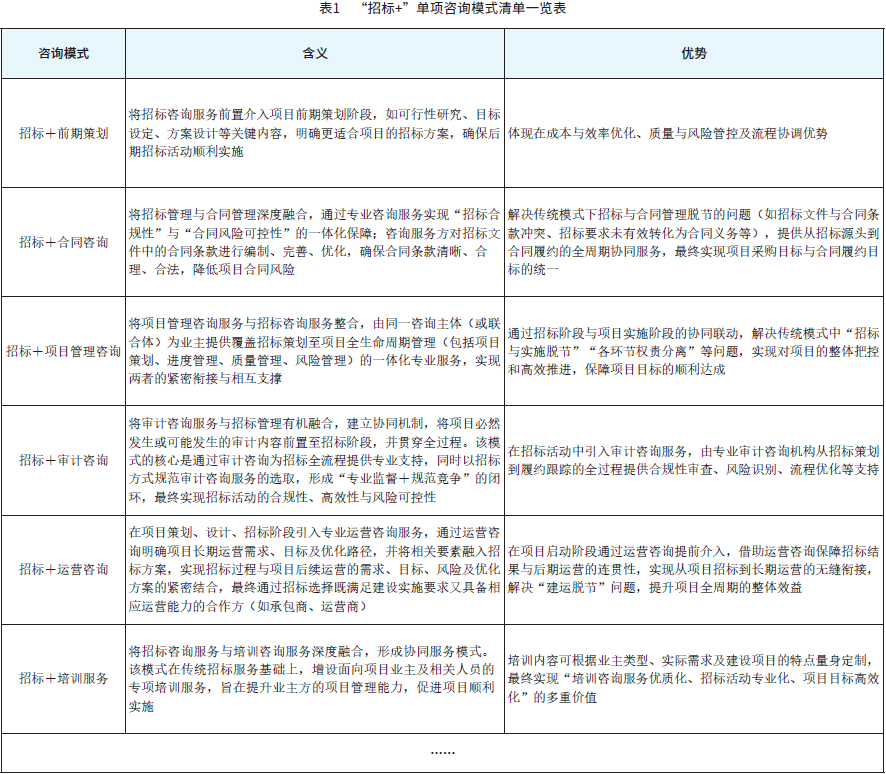Click the 优势 cell for 招标＋审计咨询
Screen dimensions: 886x774
[x=694, y=463]
